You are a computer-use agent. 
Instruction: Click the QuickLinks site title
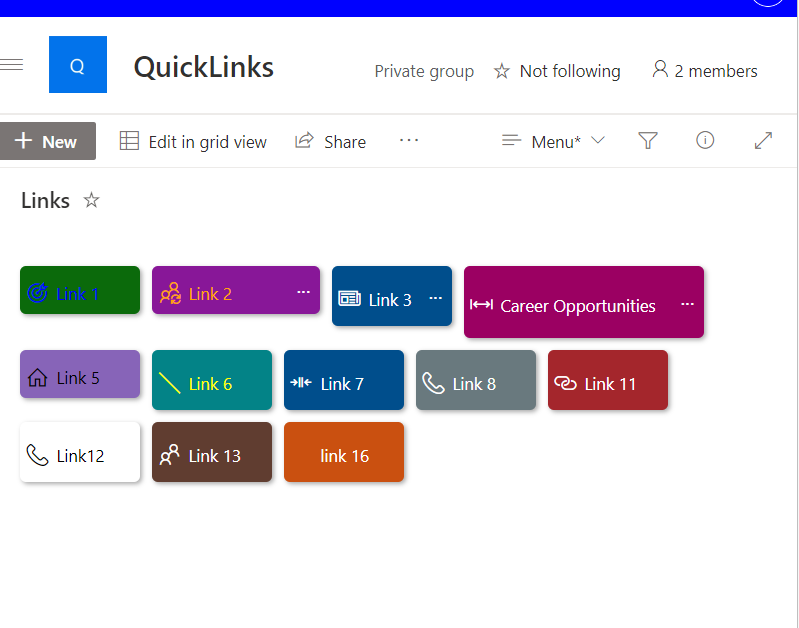coord(204,67)
